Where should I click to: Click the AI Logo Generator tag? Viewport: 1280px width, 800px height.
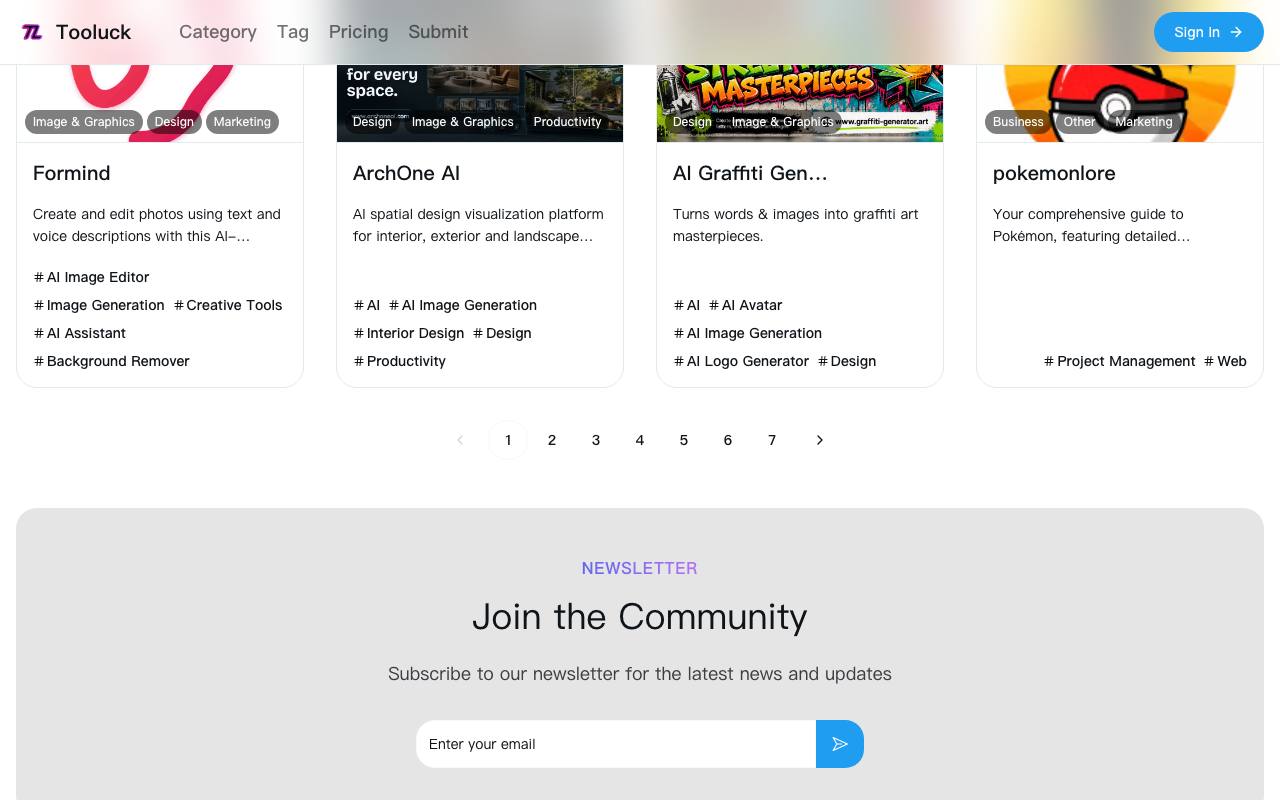pos(741,361)
